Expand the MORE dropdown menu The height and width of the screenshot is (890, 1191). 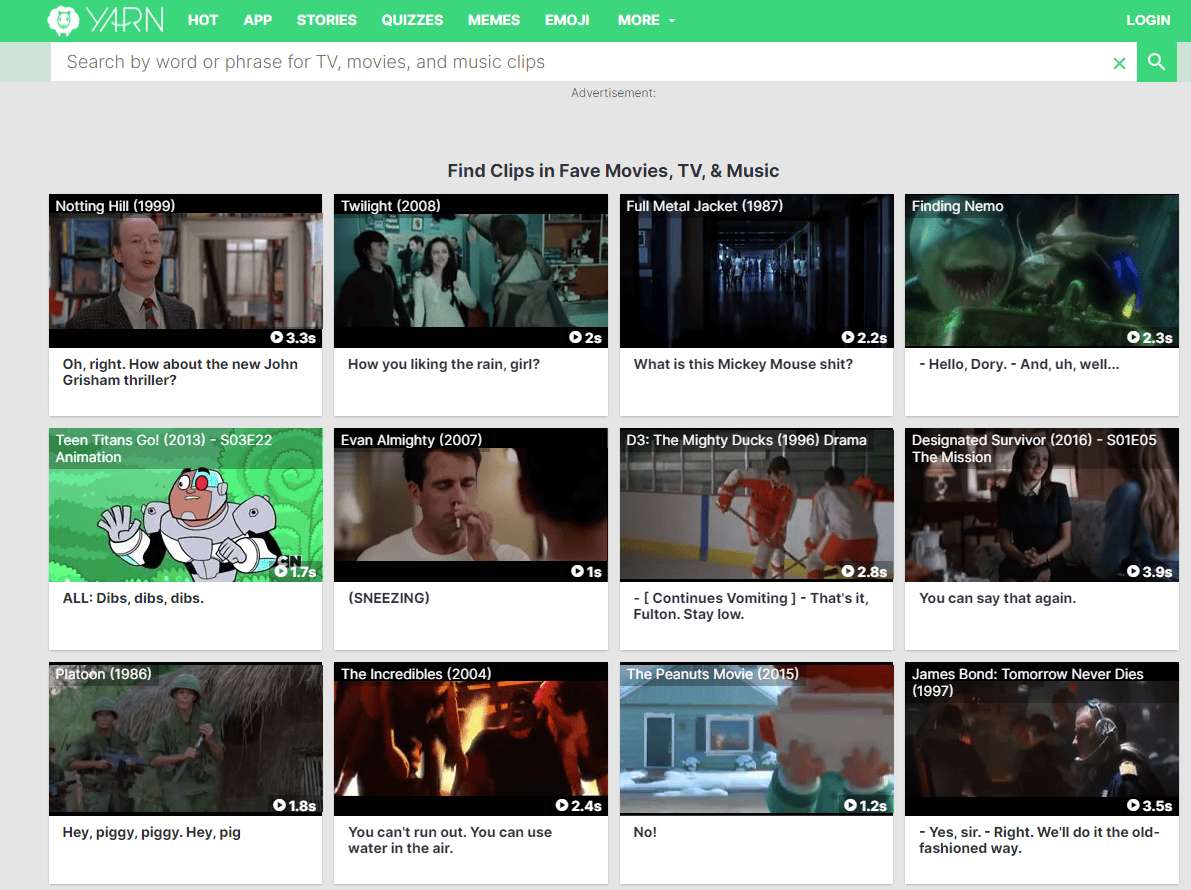pyautogui.click(x=645, y=20)
